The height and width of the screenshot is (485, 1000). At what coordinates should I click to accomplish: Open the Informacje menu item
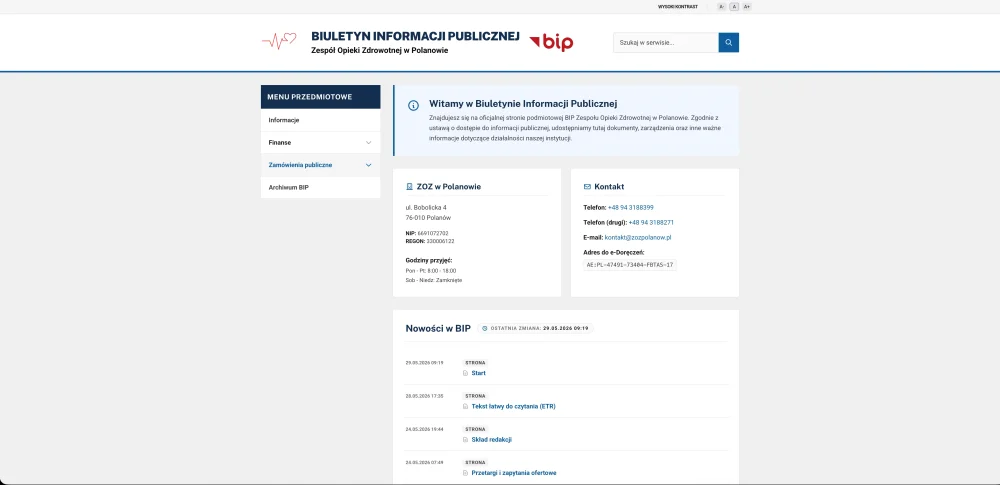click(321, 121)
